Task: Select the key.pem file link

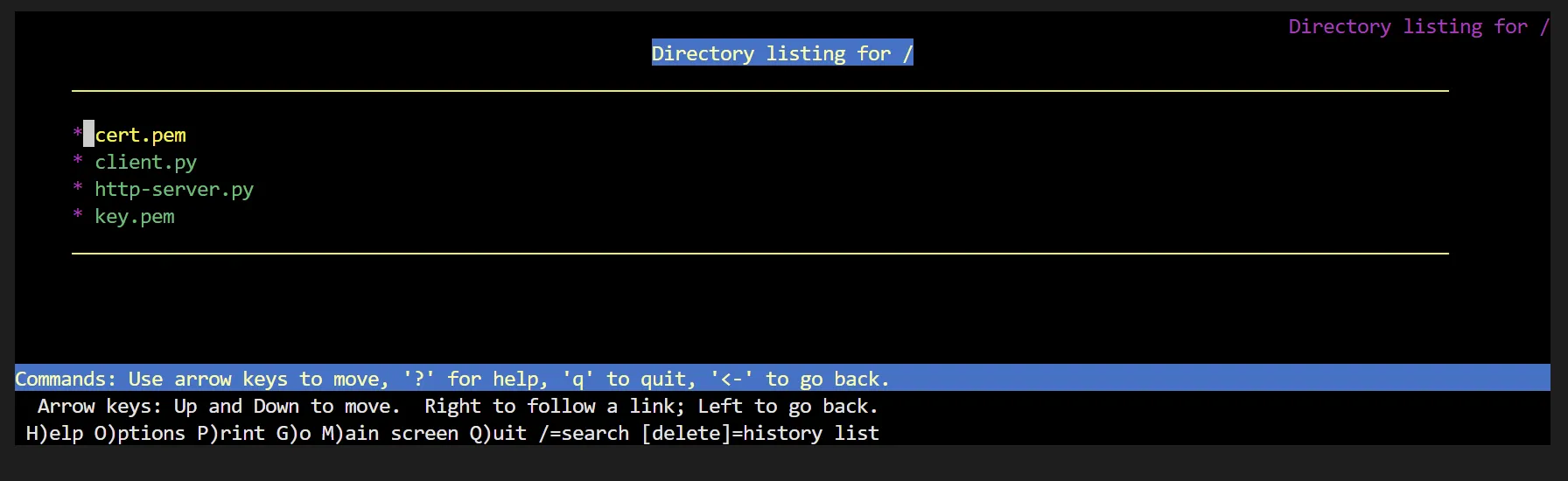Action: tap(135, 217)
